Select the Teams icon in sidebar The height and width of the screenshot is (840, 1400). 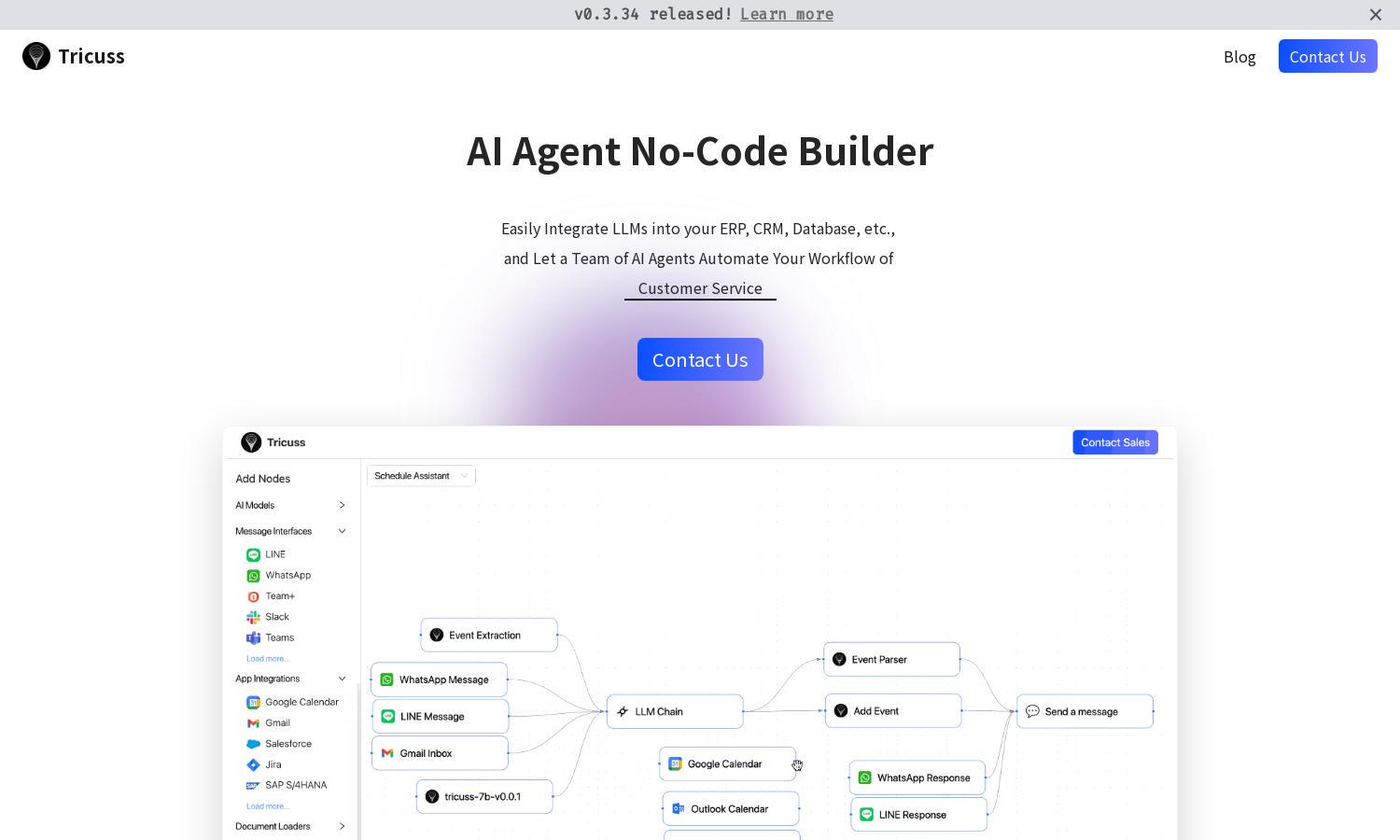coord(253,638)
